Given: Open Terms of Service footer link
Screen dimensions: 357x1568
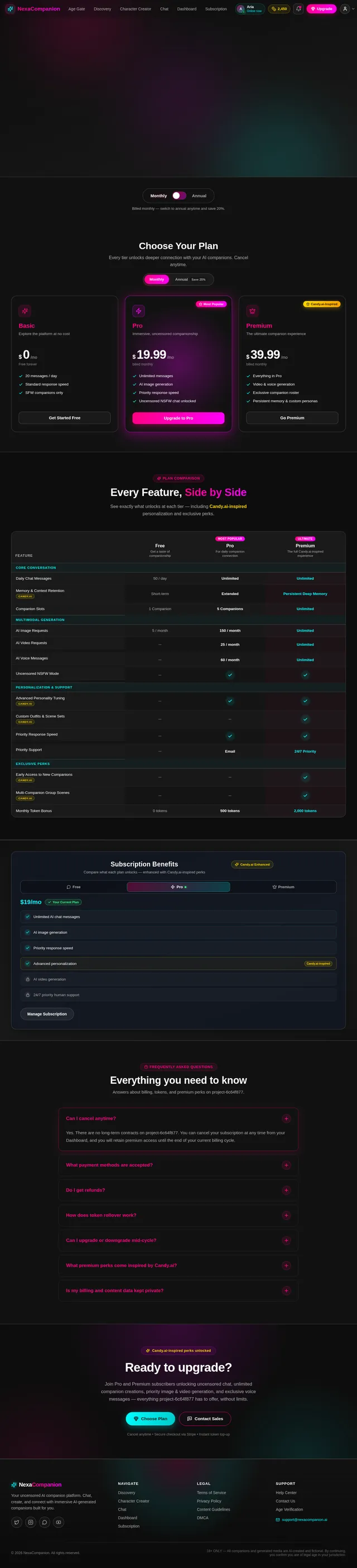Looking at the screenshot, I should tap(211, 1493).
